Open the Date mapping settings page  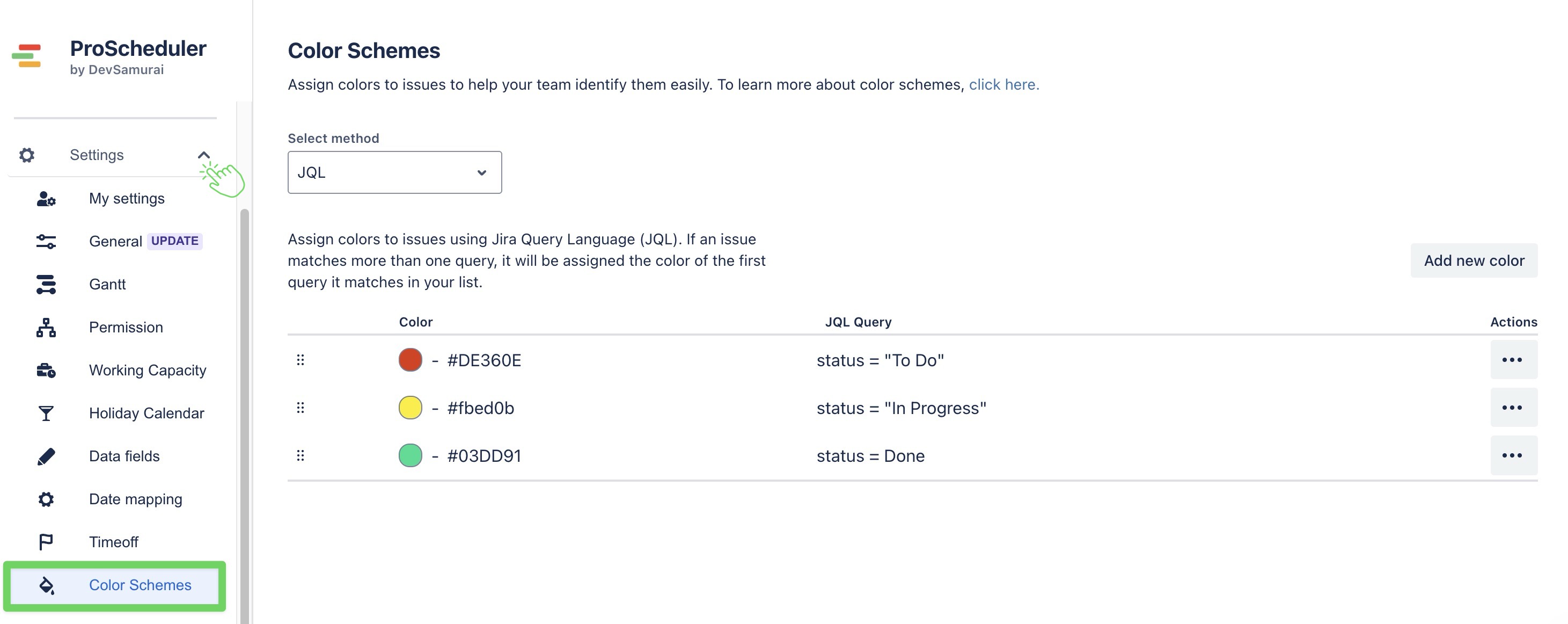click(136, 499)
